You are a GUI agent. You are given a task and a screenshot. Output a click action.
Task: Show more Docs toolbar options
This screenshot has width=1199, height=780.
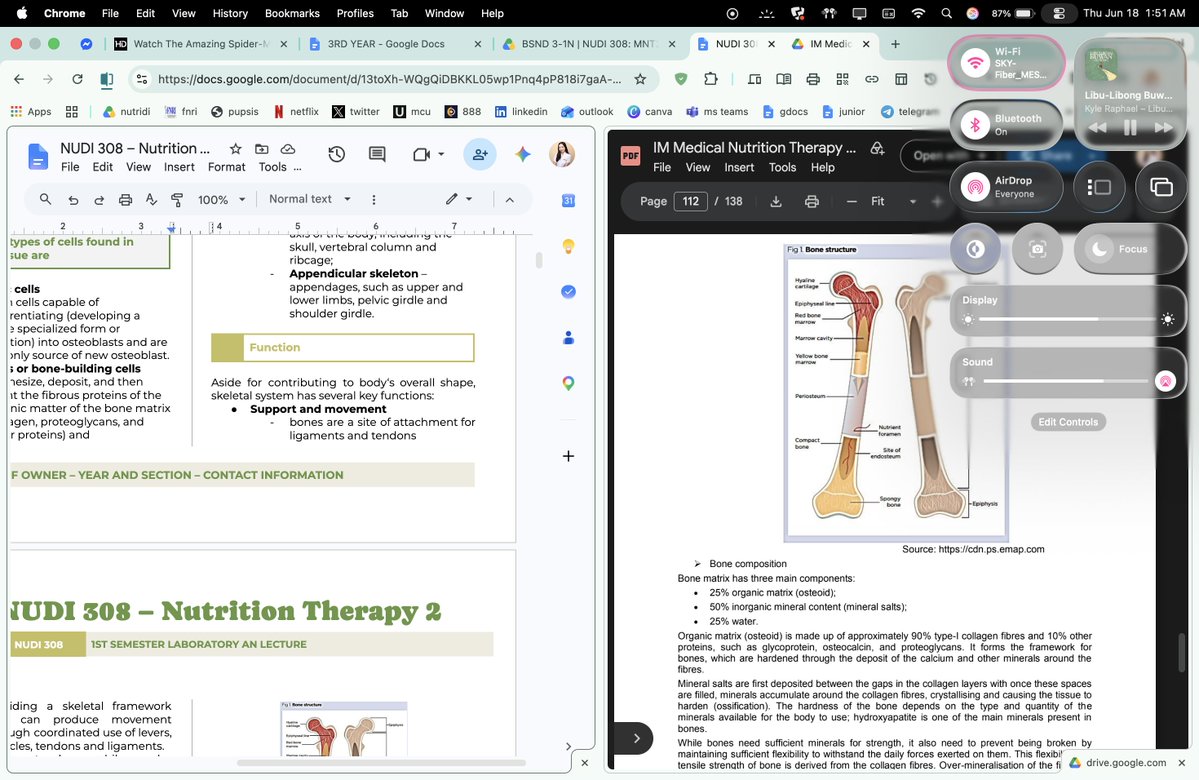(373, 200)
